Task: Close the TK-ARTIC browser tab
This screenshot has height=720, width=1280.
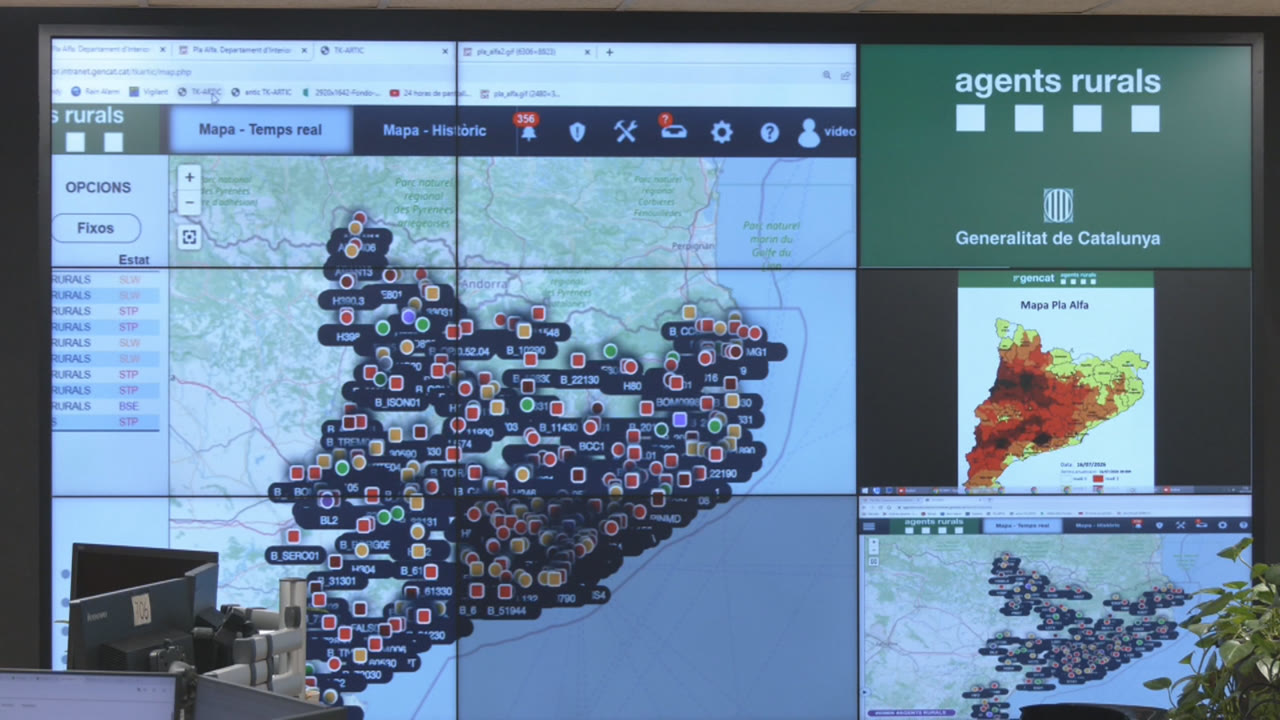Action: click(445, 51)
